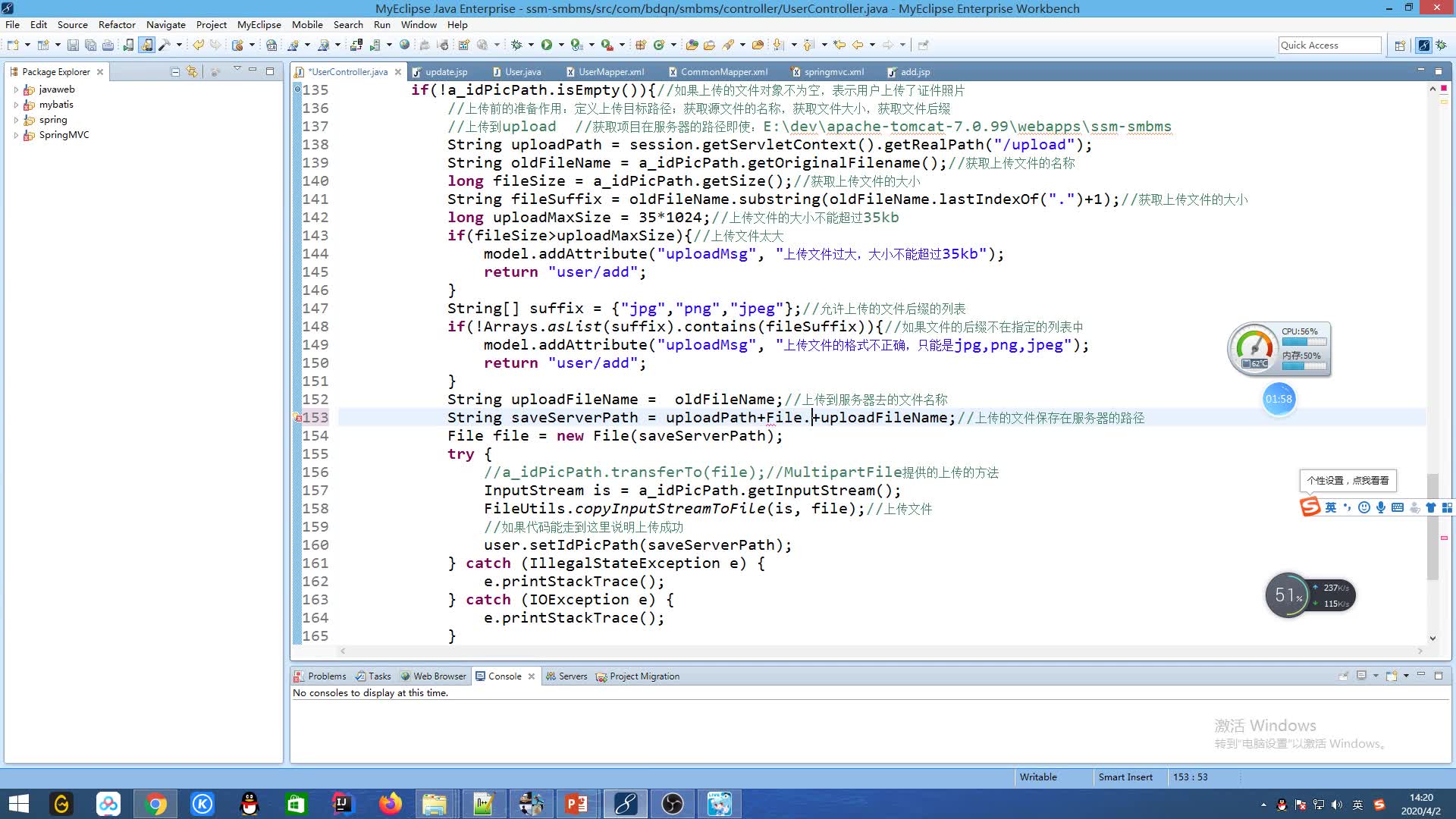Click the Open Web Browser globe icon
Screen dimensions: 1456x819
[x=404, y=45]
